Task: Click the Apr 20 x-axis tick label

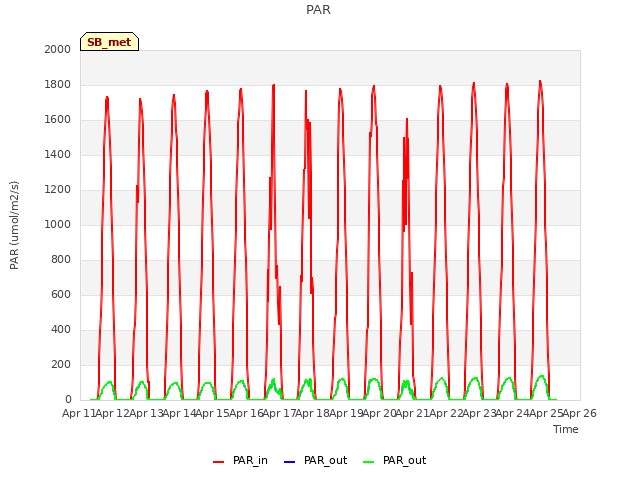Action: point(379,413)
